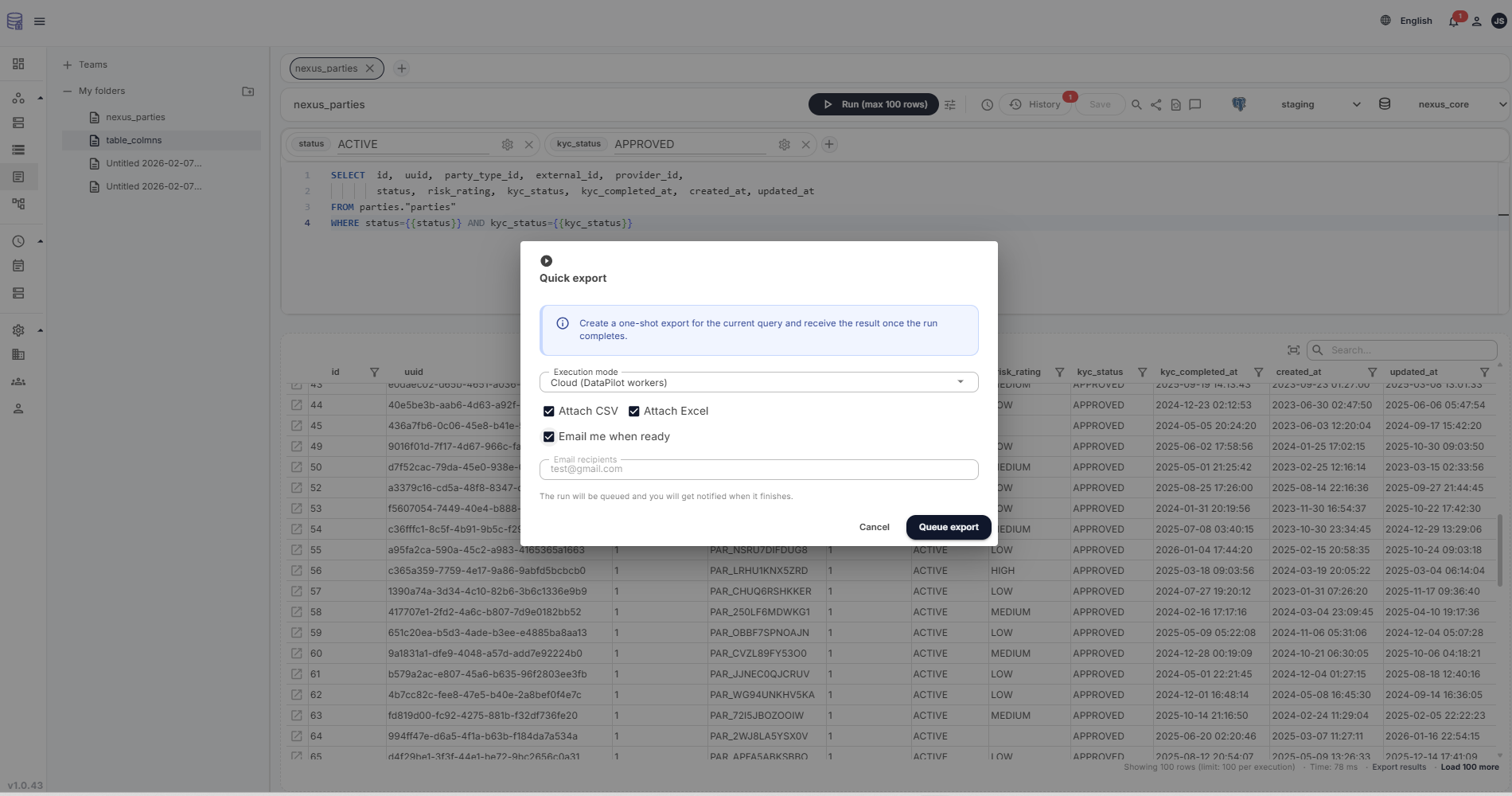
Task: Toggle Email me when ready
Action: [x=548, y=436]
